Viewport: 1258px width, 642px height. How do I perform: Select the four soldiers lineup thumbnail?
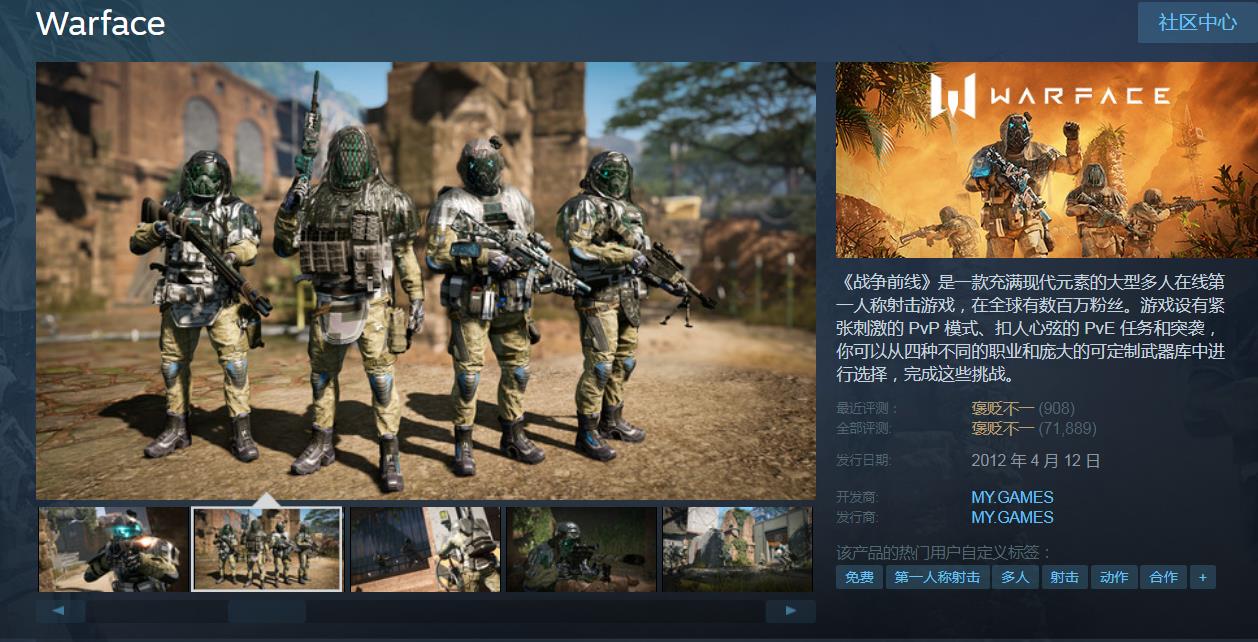point(267,549)
